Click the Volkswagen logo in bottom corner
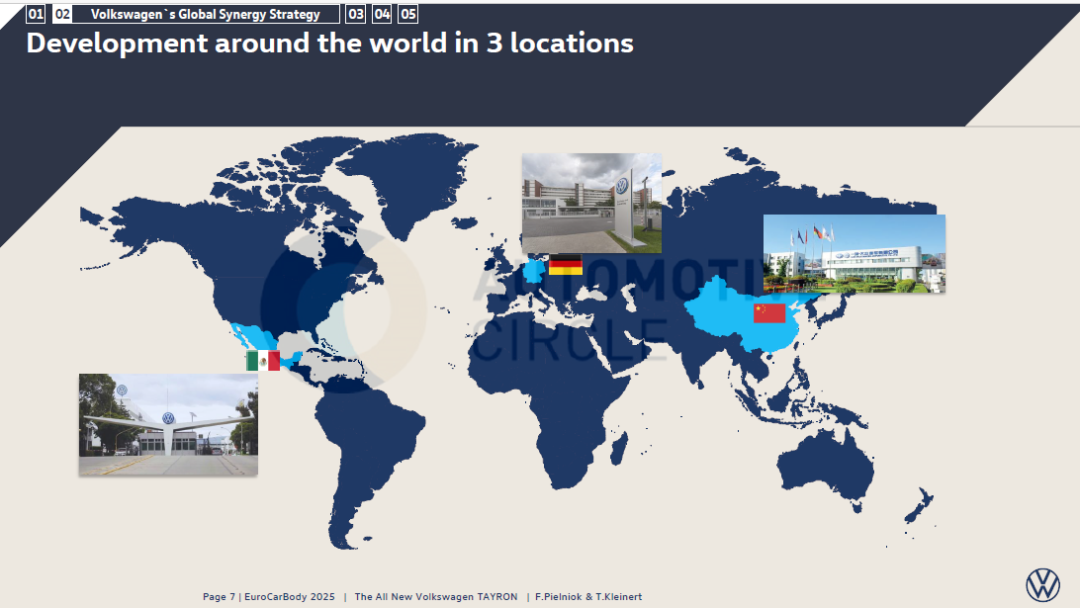This screenshot has height=608, width=1080. click(x=1042, y=584)
